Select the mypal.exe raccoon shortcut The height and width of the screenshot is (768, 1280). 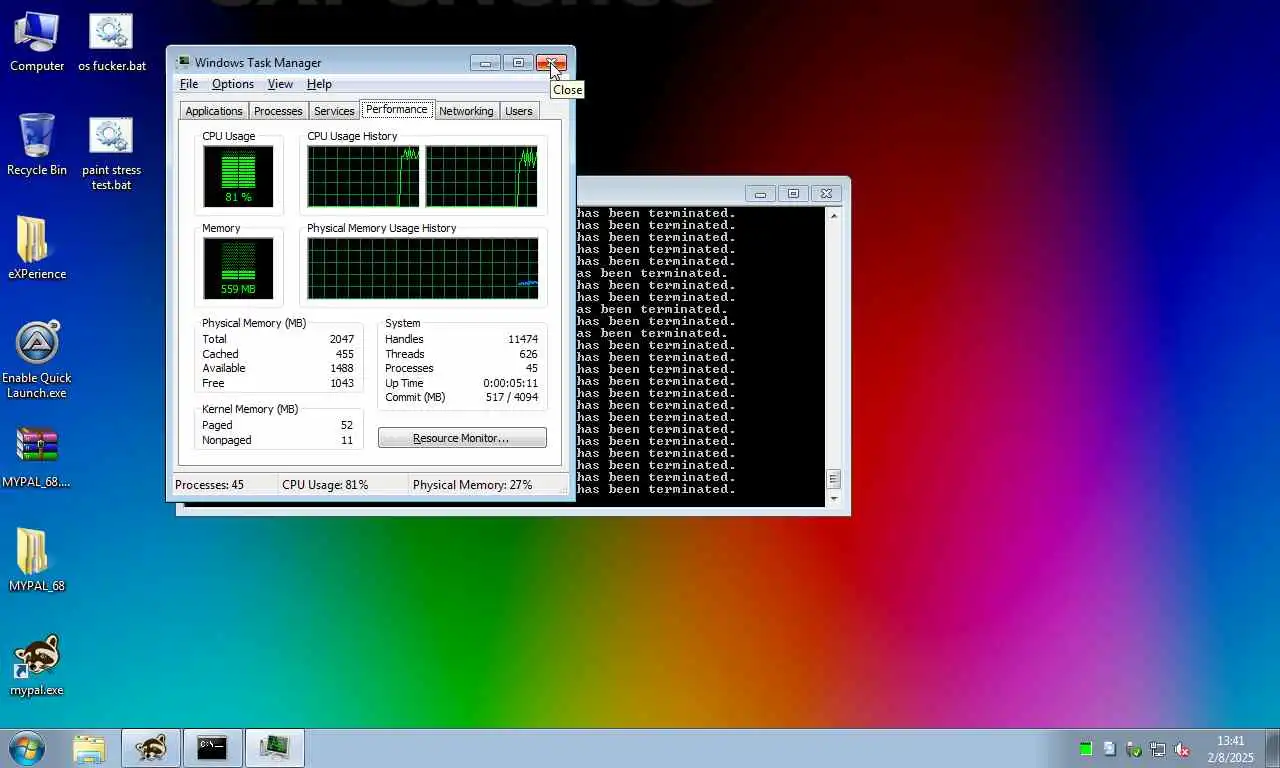37,665
